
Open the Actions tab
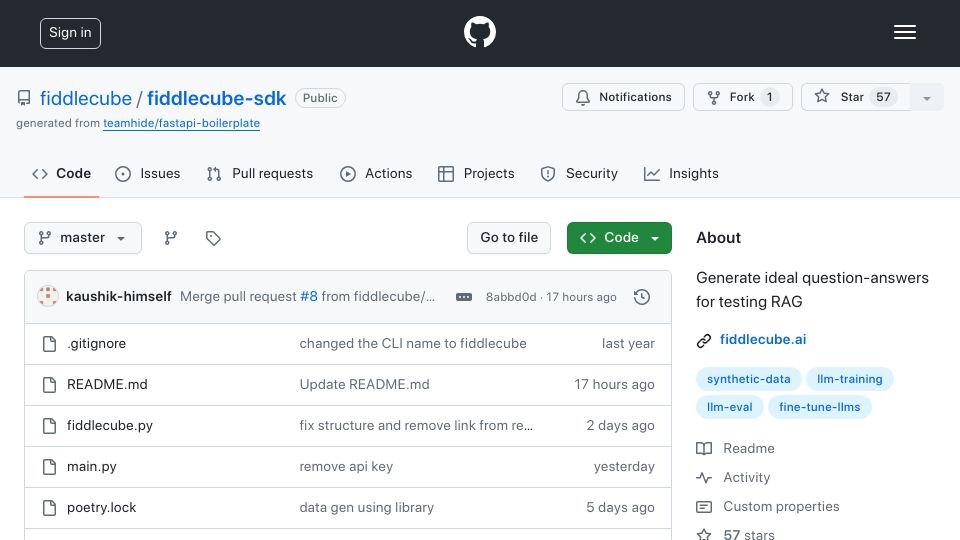point(376,174)
